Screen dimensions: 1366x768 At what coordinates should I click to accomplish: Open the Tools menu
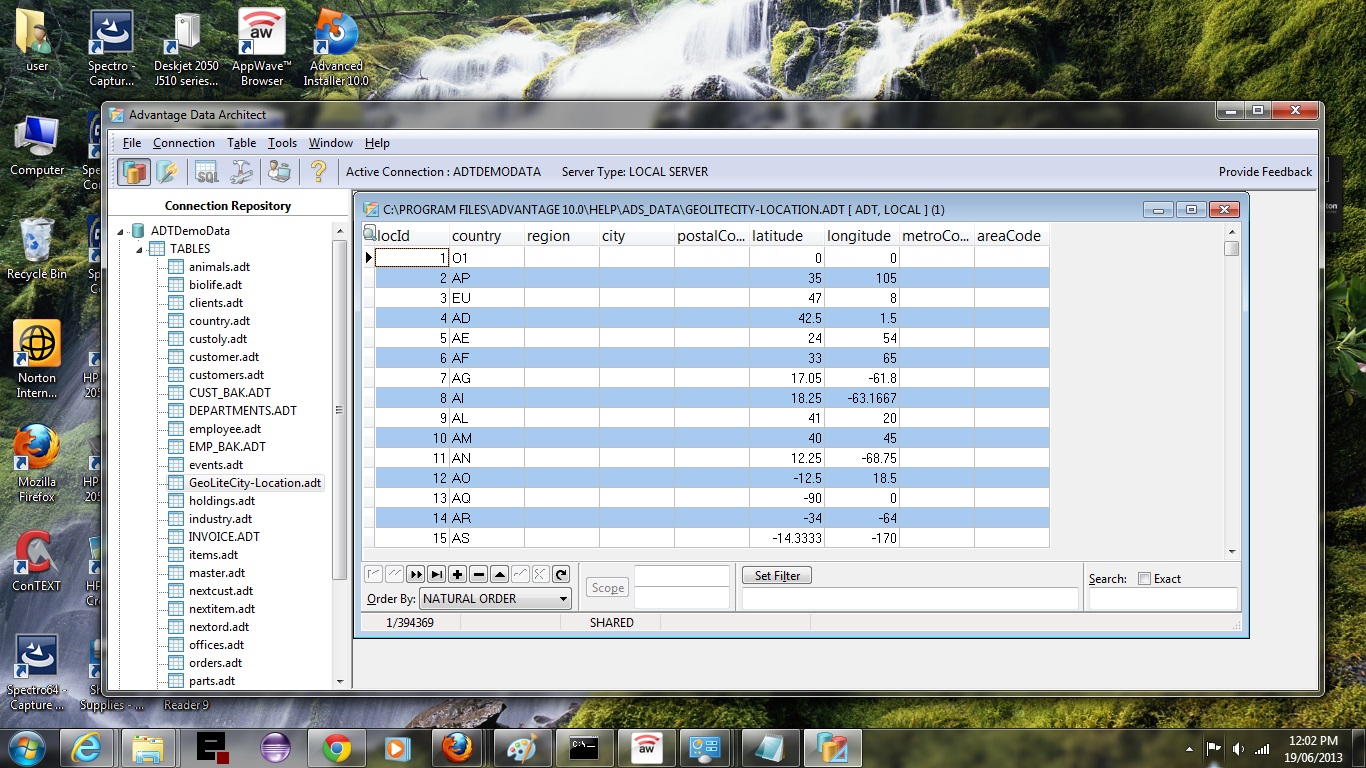282,143
